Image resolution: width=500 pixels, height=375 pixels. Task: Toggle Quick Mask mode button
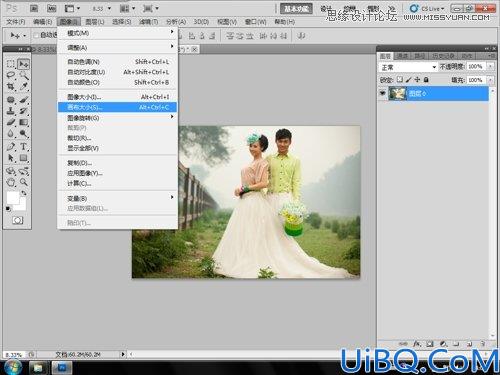pos(17,220)
